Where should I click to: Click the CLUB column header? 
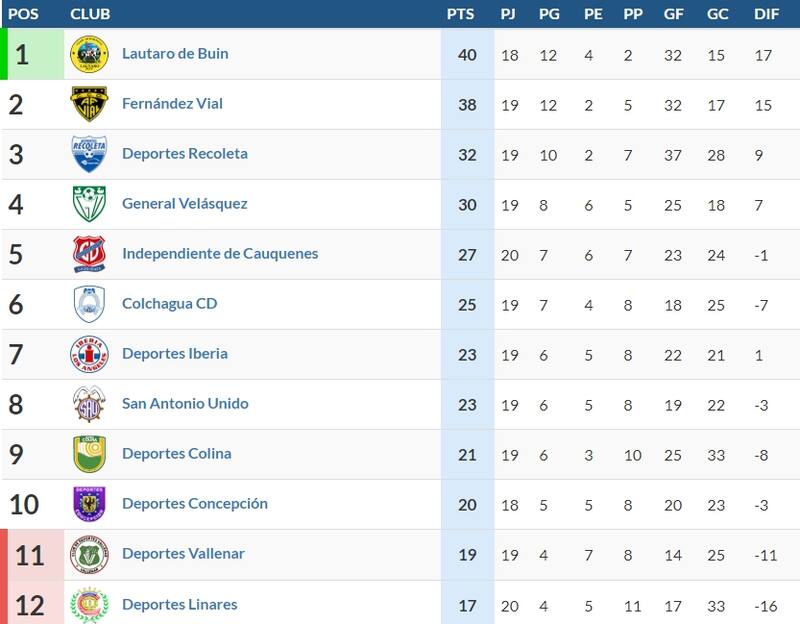pos(91,14)
